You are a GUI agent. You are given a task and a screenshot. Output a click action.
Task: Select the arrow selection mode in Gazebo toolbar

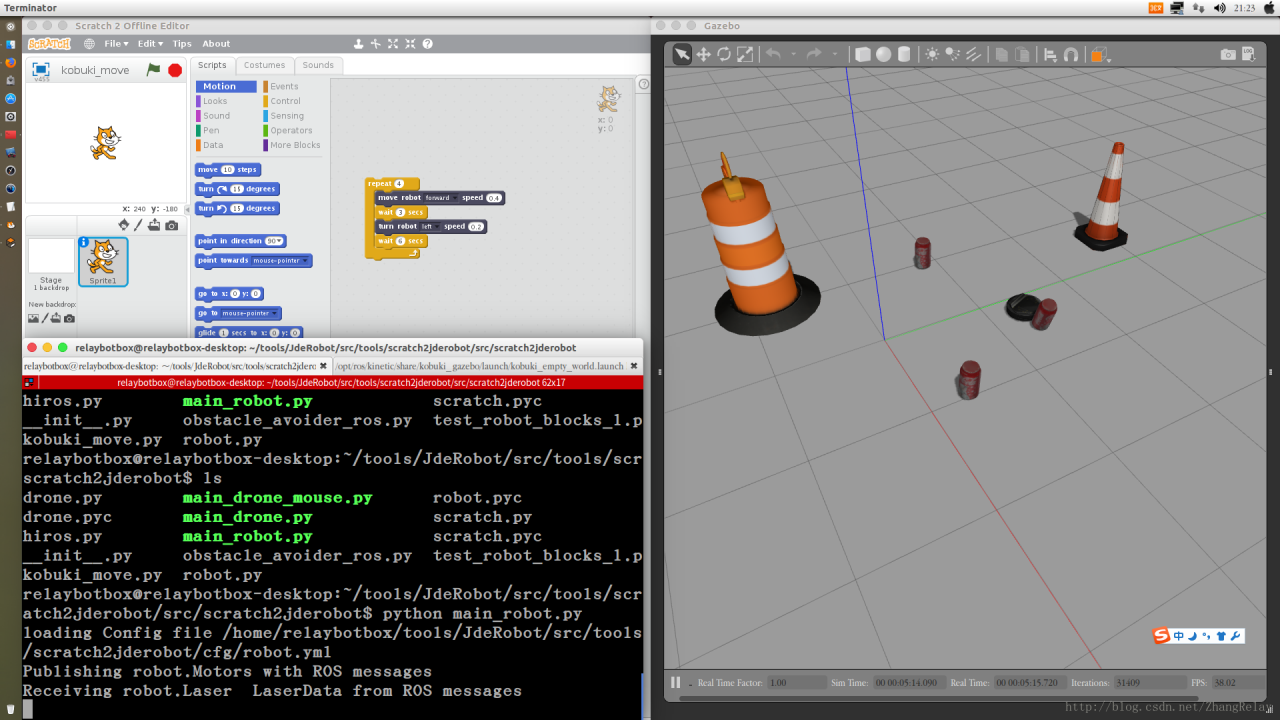click(682, 55)
